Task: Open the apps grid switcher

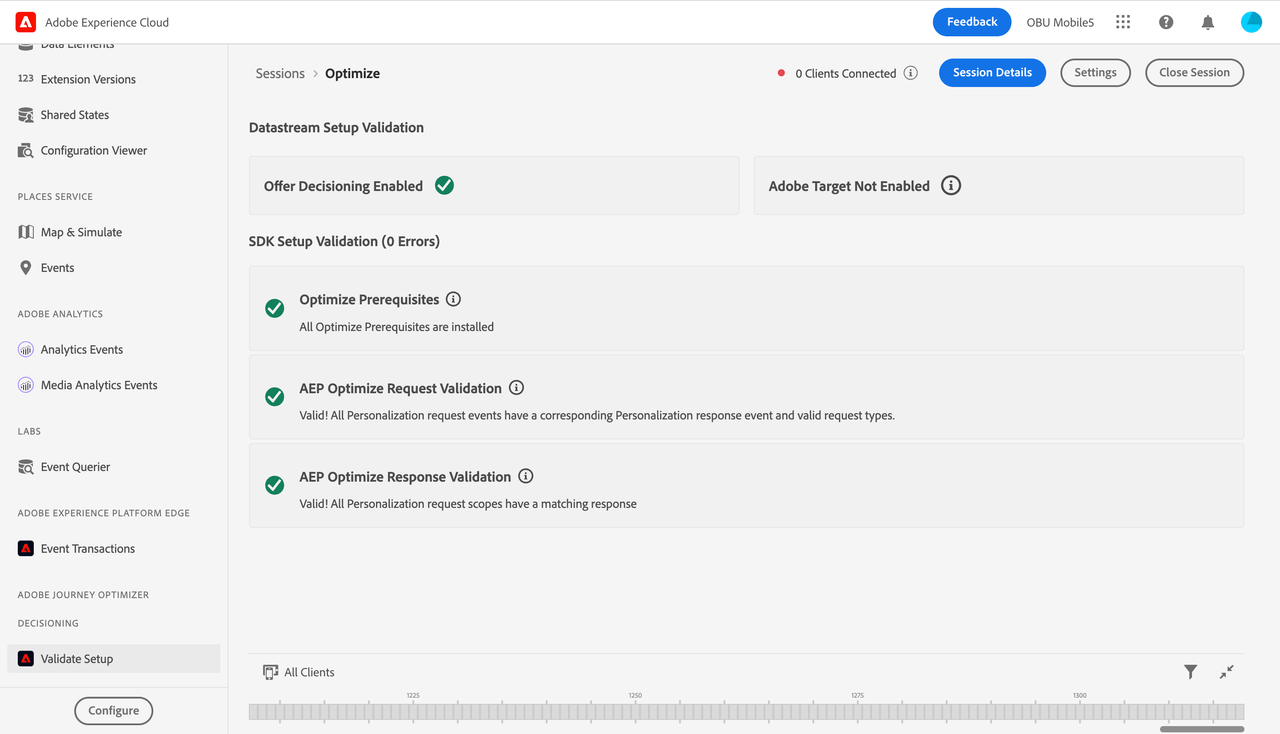Action: [1123, 22]
